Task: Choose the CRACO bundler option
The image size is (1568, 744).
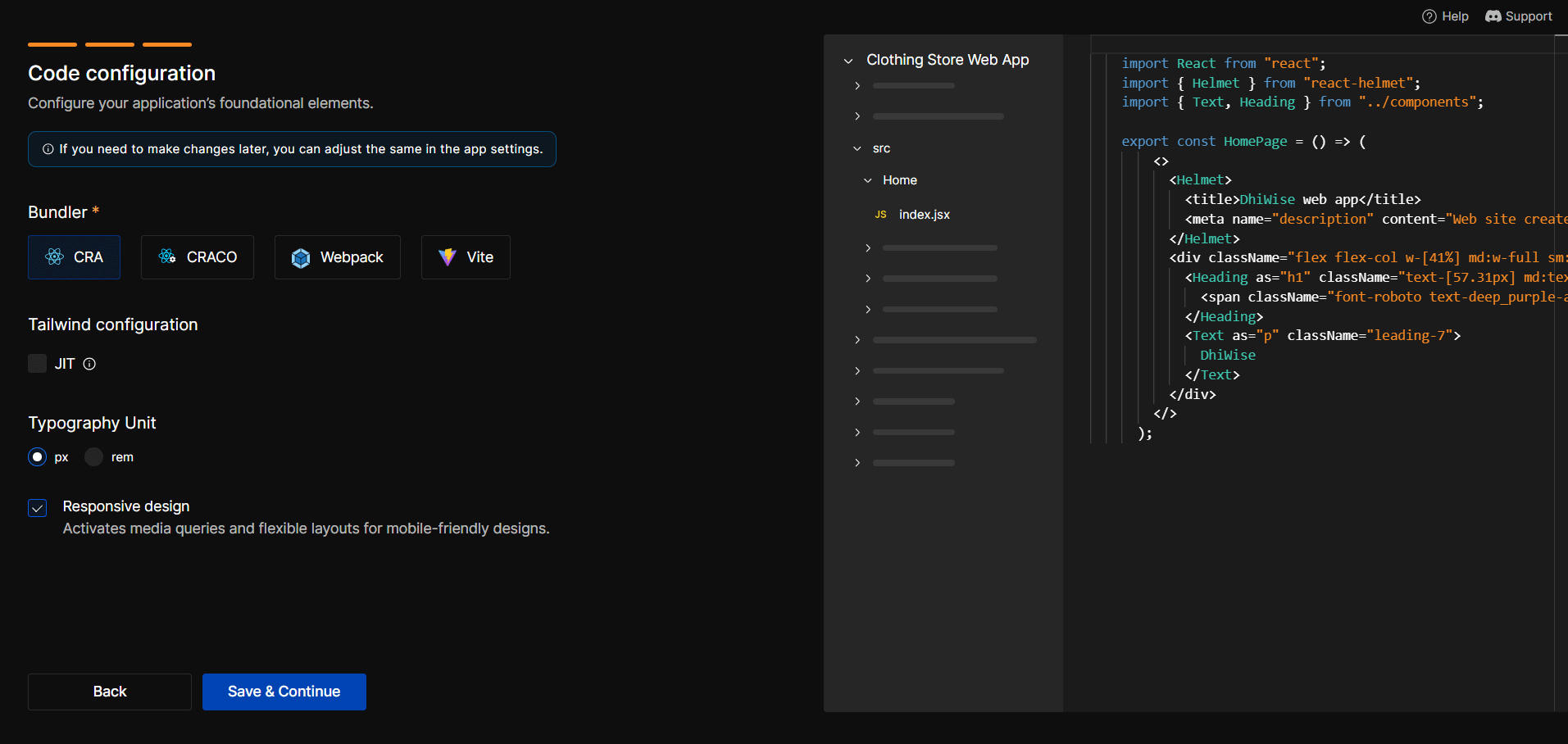Action: tap(198, 257)
